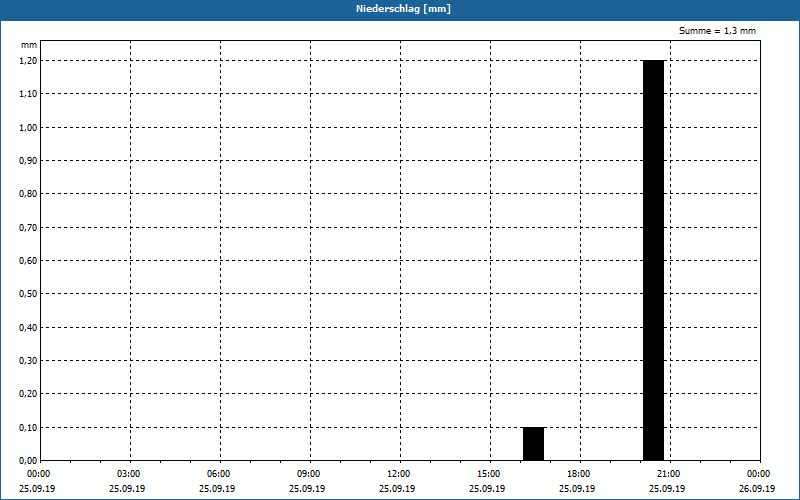Click the 06:00 time axis label
Screen dimensions: 800x500
click(218, 474)
